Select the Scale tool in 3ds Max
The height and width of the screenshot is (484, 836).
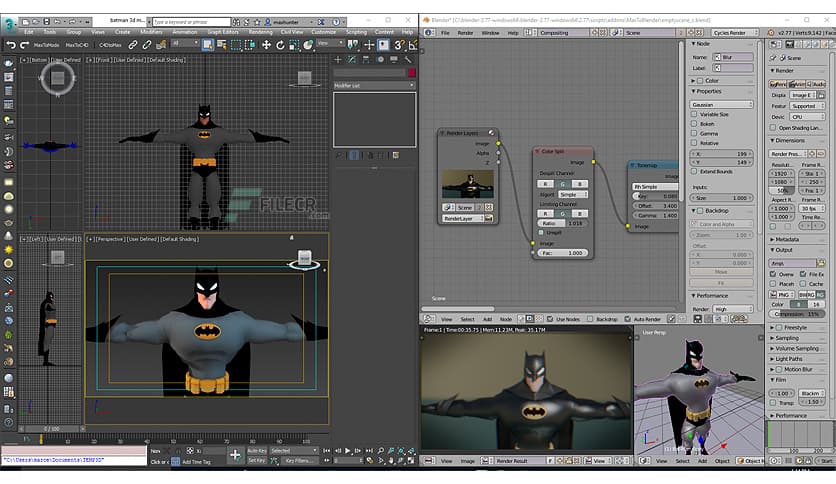(294, 45)
